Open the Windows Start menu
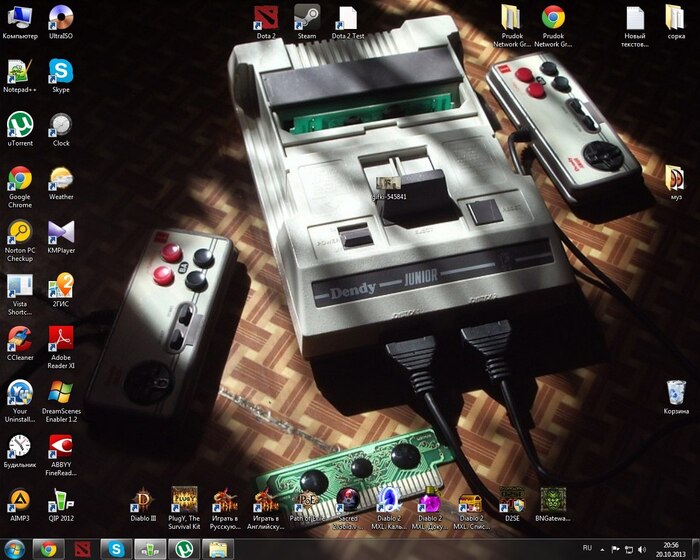Viewport: 700px width, 560px height. click(15, 549)
